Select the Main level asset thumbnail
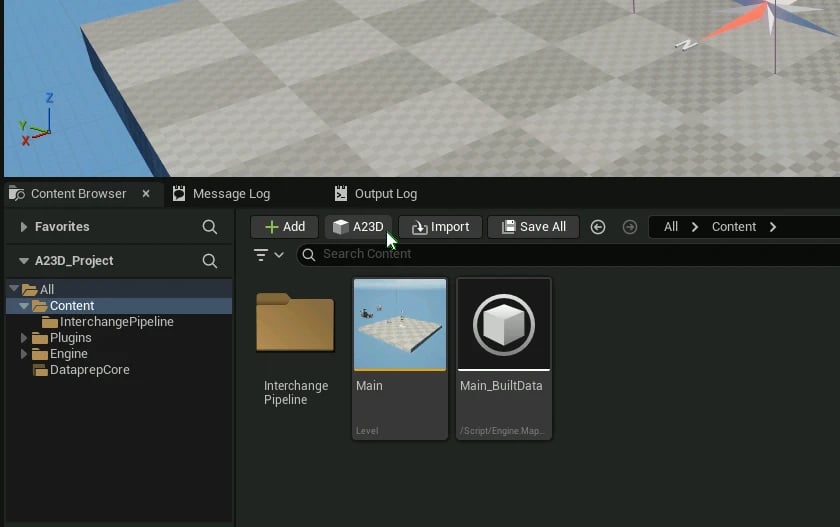Image resolution: width=840 pixels, height=527 pixels. [400, 325]
